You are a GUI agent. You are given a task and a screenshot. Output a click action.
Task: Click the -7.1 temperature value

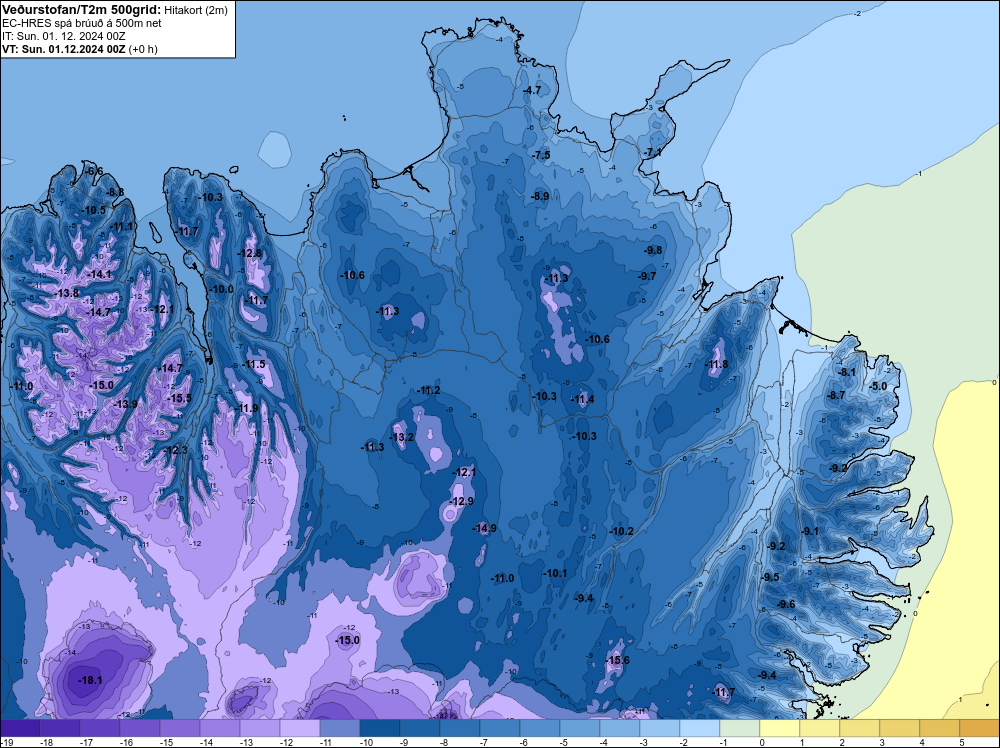tap(652, 152)
